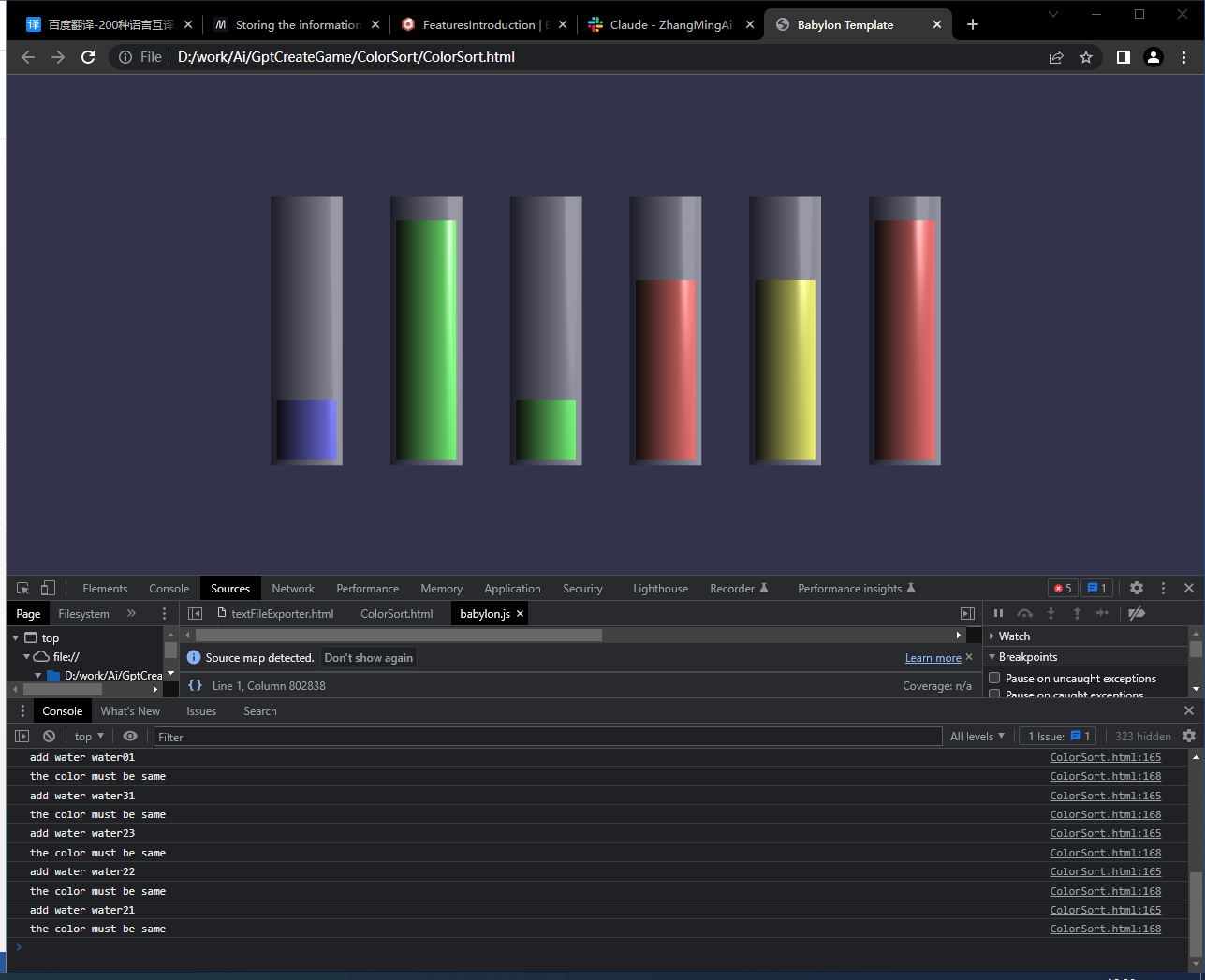This screenshot has height=980, width=1205.
Task: Open the All levels dropdown
Action: [x=977, y=737]
